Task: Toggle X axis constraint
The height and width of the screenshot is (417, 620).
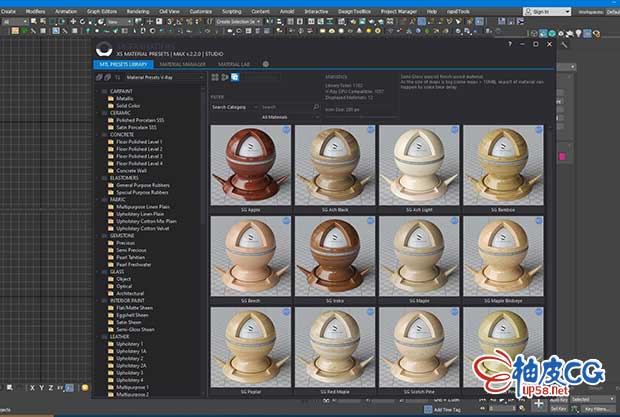Action: pyautogui.click(x=32, y=388)
